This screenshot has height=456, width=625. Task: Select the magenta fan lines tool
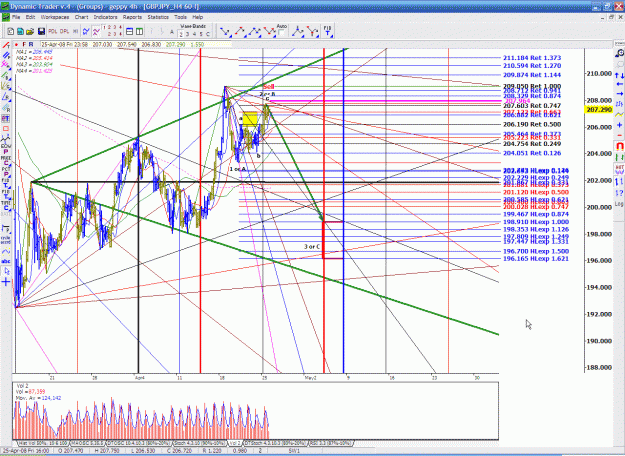(6, 64)
